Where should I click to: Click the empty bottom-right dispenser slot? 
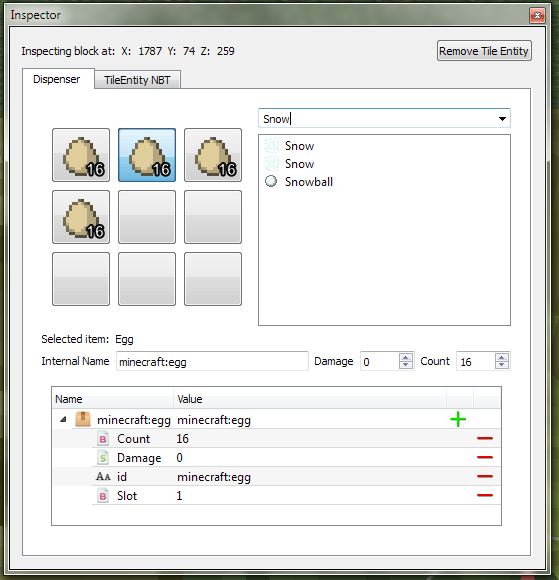pos(213,279)
